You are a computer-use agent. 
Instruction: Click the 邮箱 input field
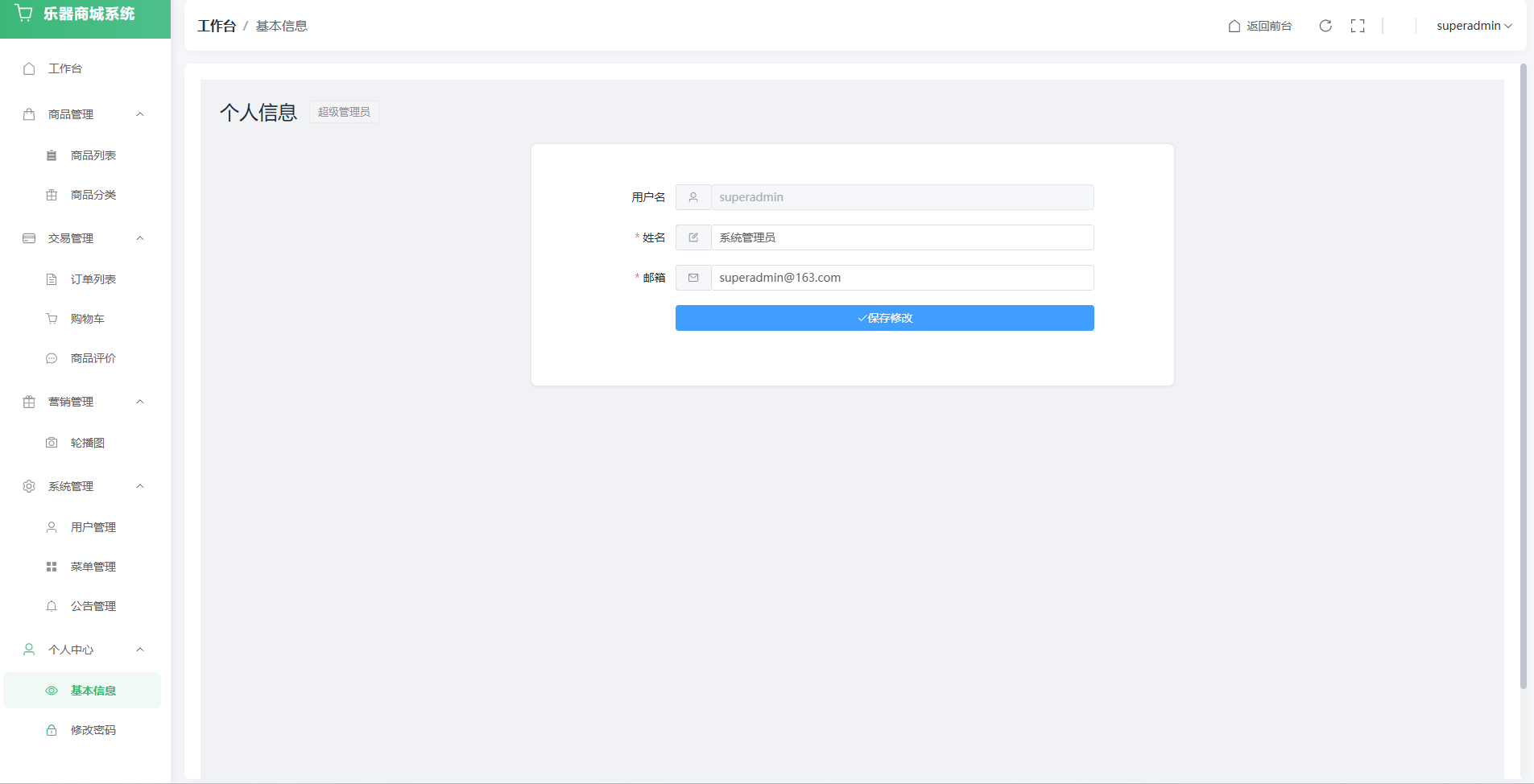901,278
